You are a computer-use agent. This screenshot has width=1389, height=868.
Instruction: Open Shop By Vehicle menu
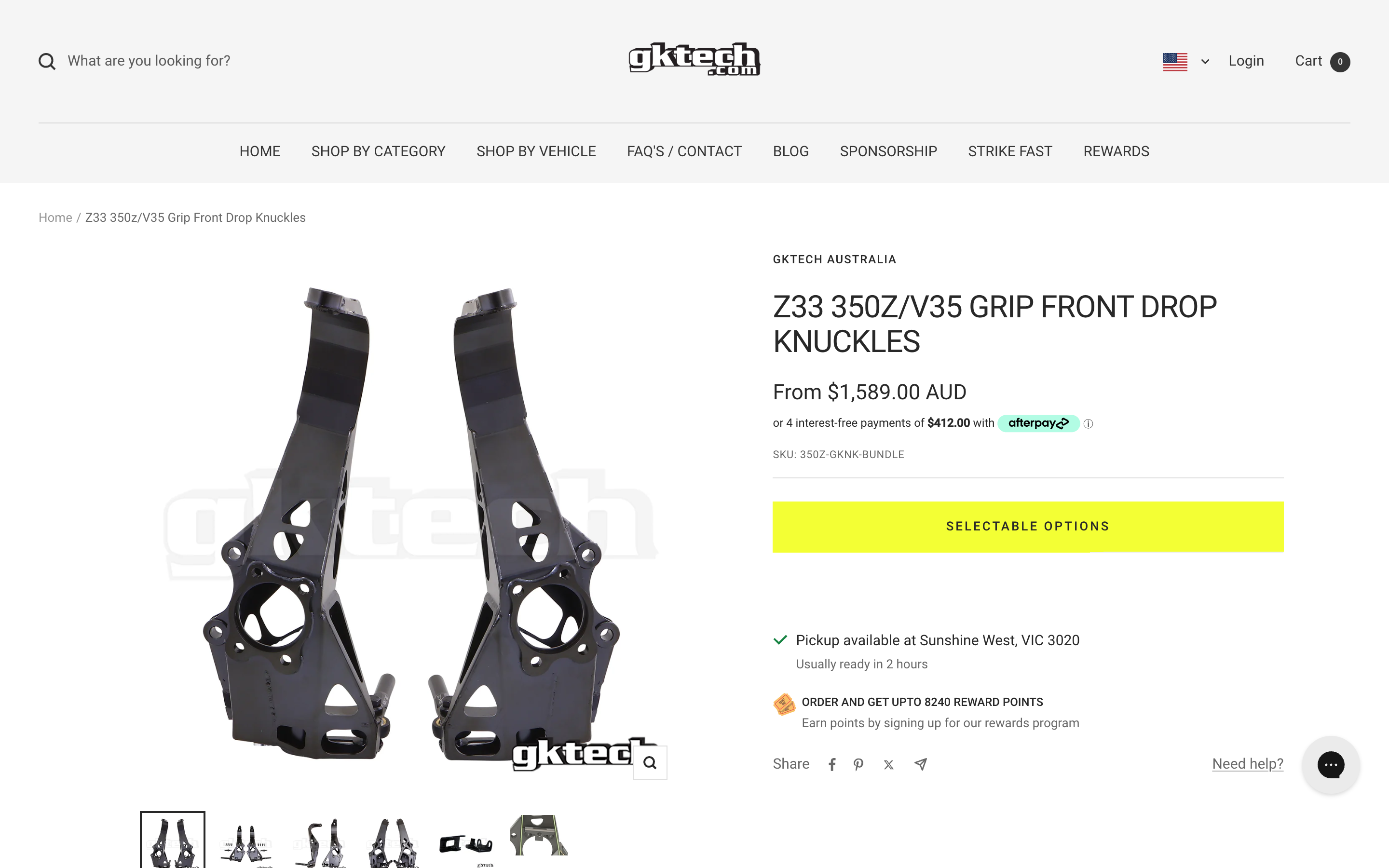536,151
